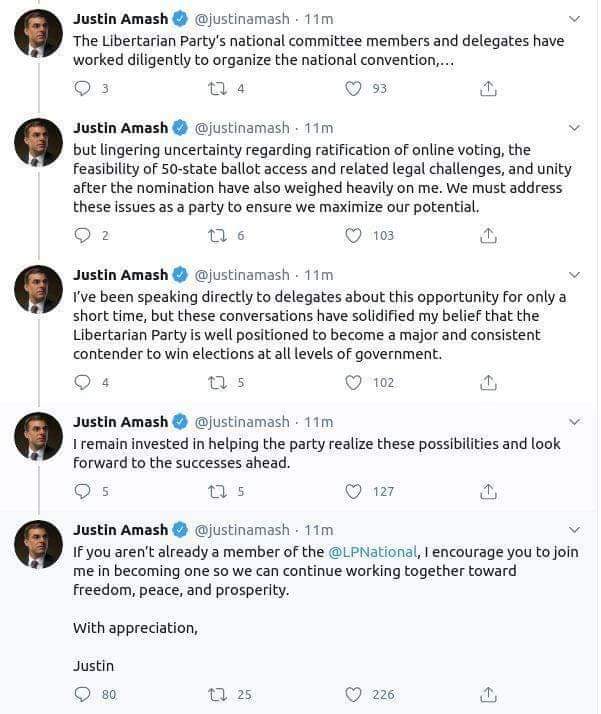This screenshot has height=714, width=601.
Task: Open options chevron on the lingering uncertainty tweet
Action: pyautogui.click(x=574, y=128)
